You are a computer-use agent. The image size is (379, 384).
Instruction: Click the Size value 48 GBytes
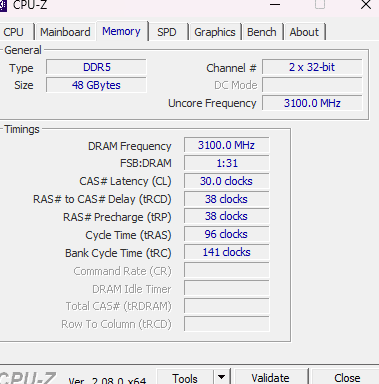point(96,85)
